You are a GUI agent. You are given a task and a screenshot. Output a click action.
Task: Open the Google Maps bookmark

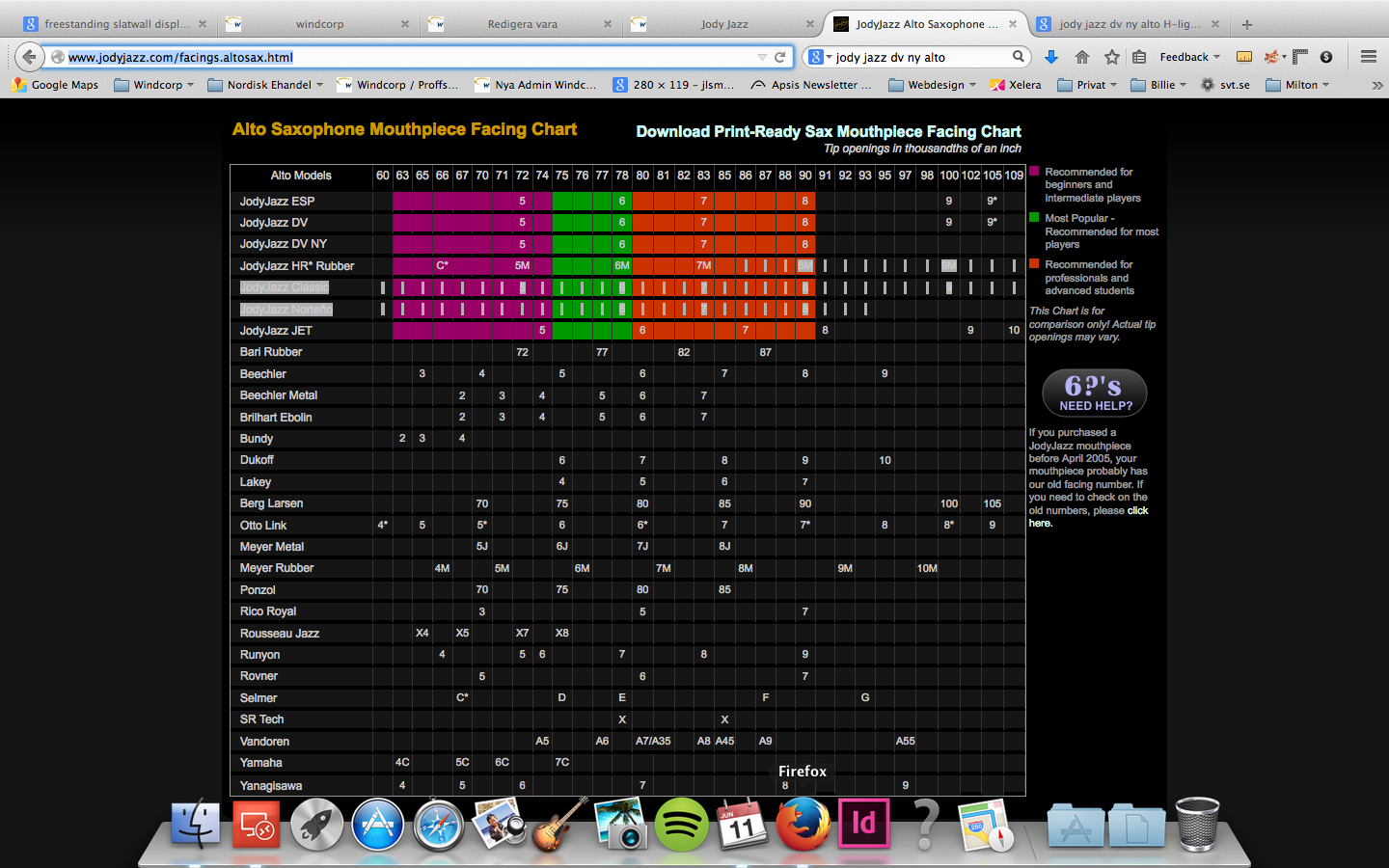click(55, 85)
